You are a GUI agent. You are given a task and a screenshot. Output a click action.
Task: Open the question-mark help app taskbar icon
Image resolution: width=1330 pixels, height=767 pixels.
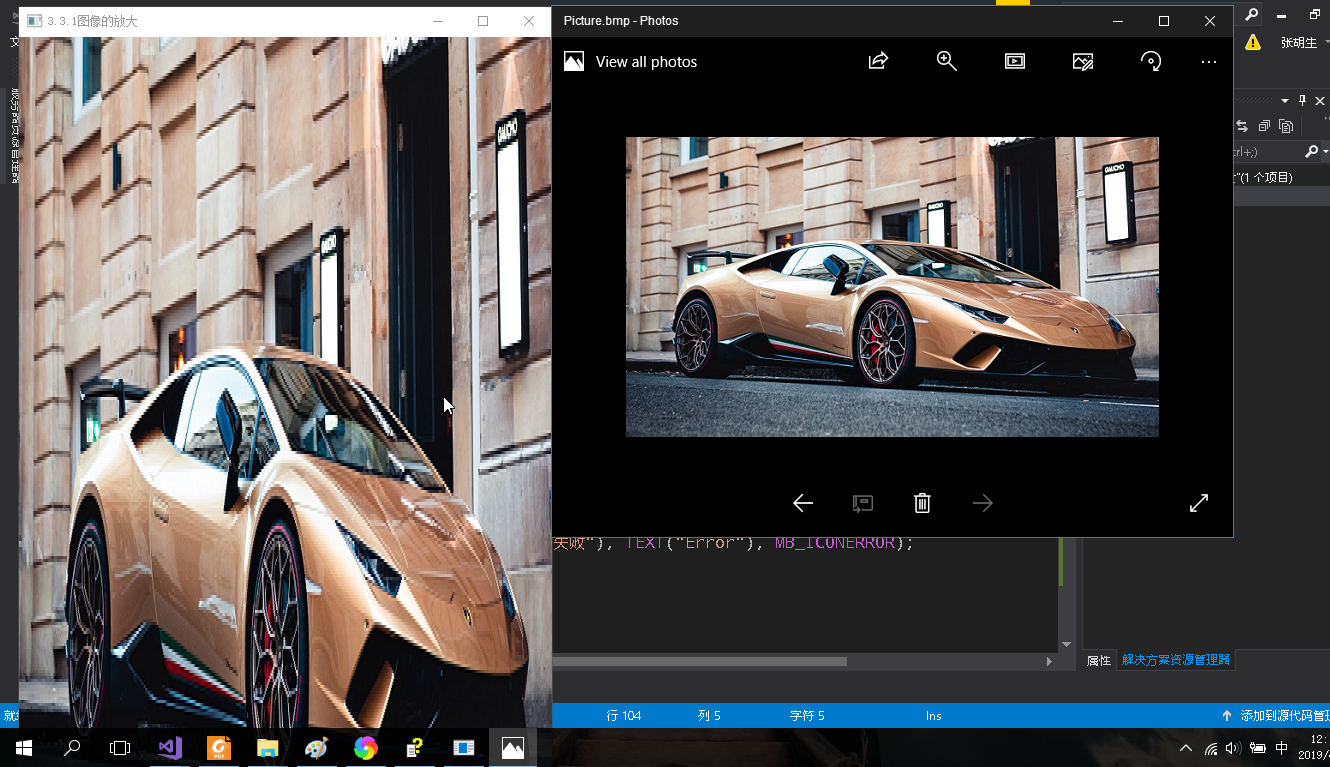[x=414, y=747]
